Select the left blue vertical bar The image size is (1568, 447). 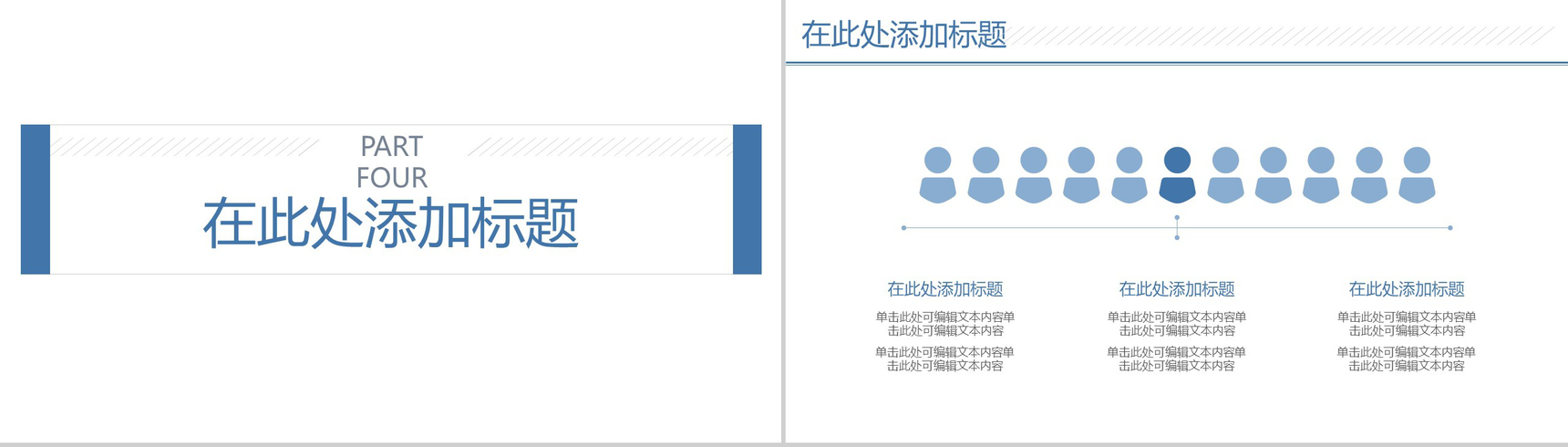36,199
